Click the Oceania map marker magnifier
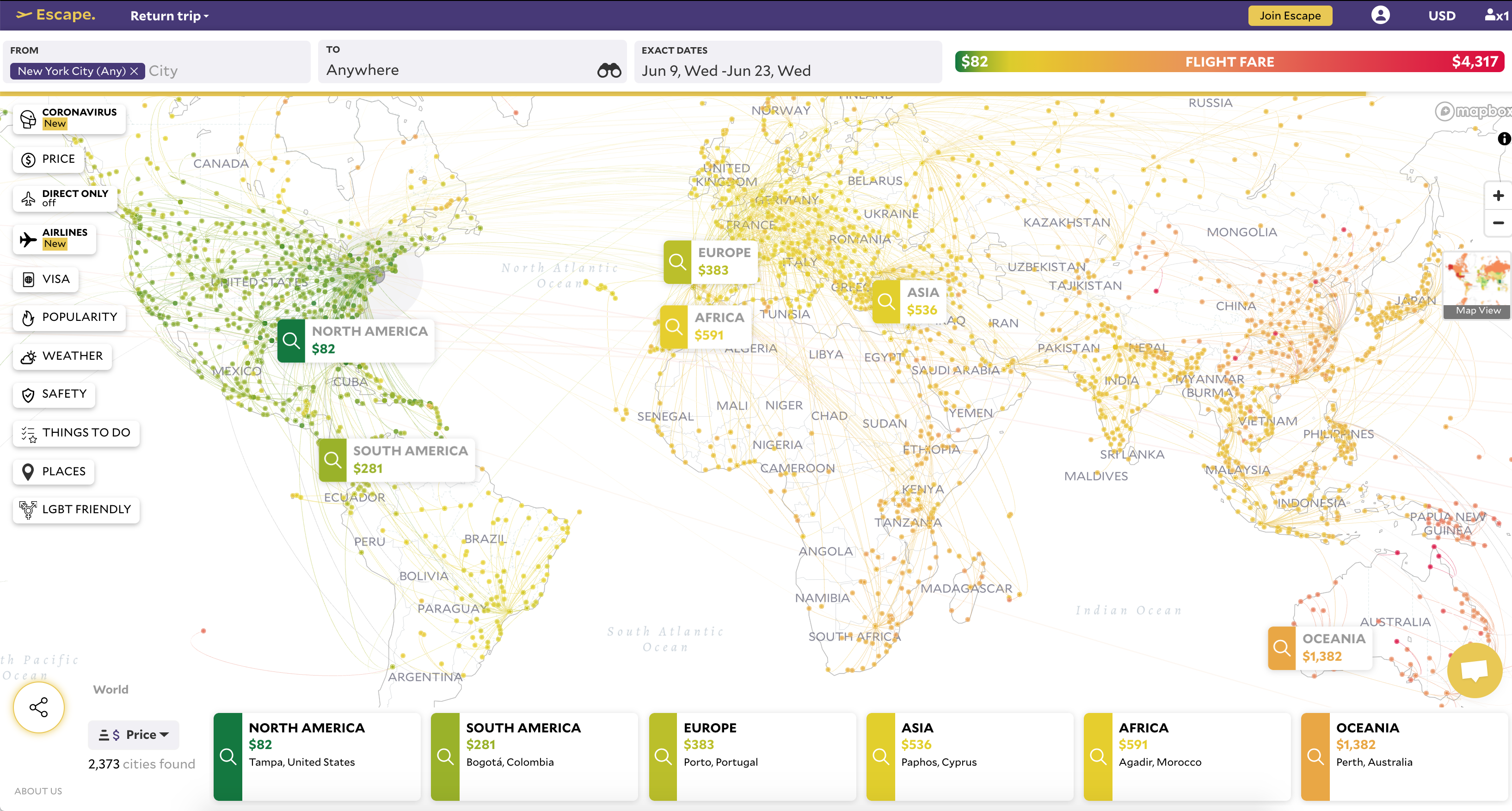The image size is (1512, 811). pos(1281,648)
